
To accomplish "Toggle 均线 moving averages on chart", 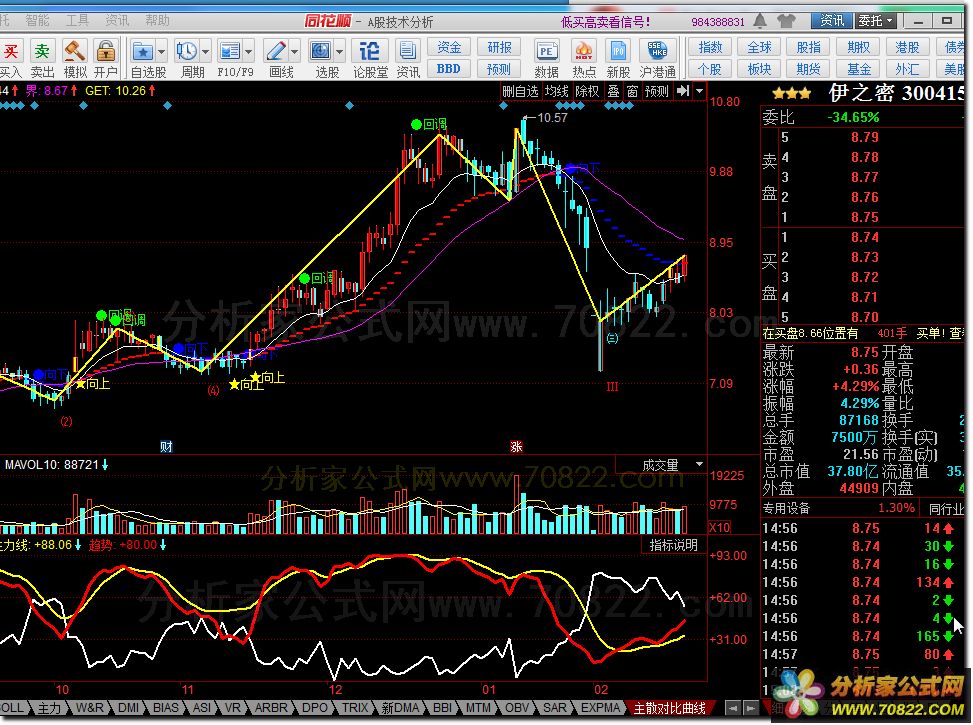I will point(557,91).
